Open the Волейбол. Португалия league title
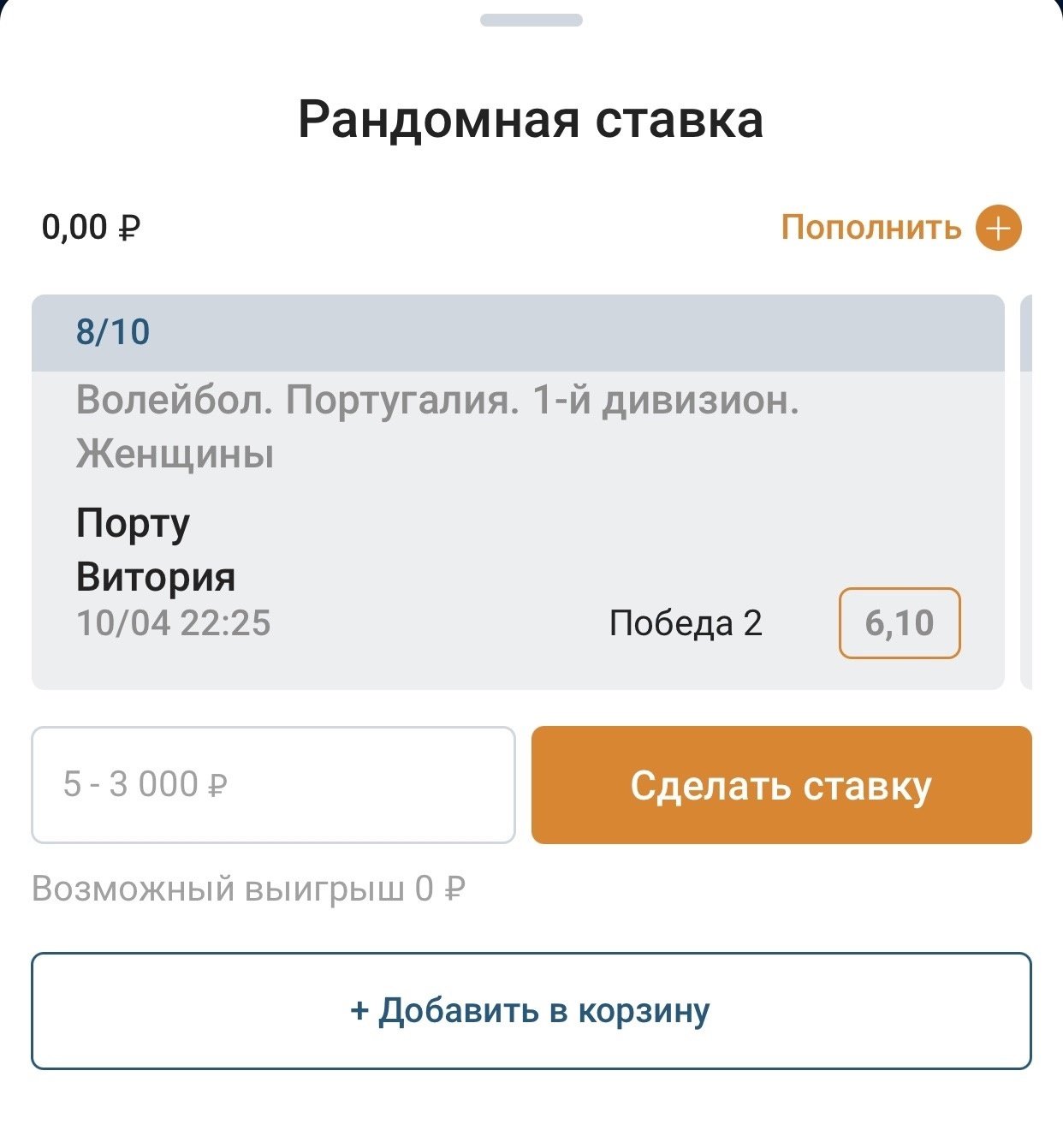Screen dimensions: 1063x1148 tap(437, 401)
